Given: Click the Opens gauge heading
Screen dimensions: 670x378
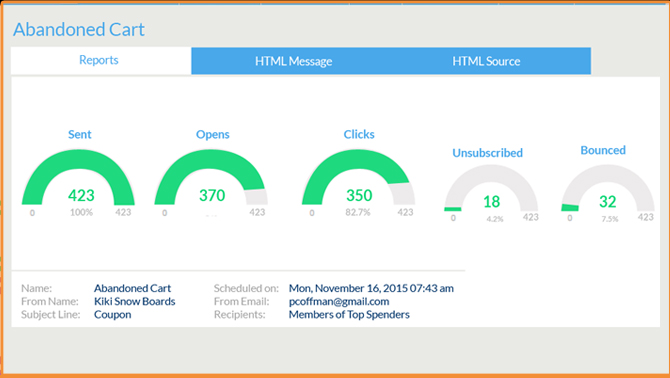Looking at the screenshot, I should [213, 135].
